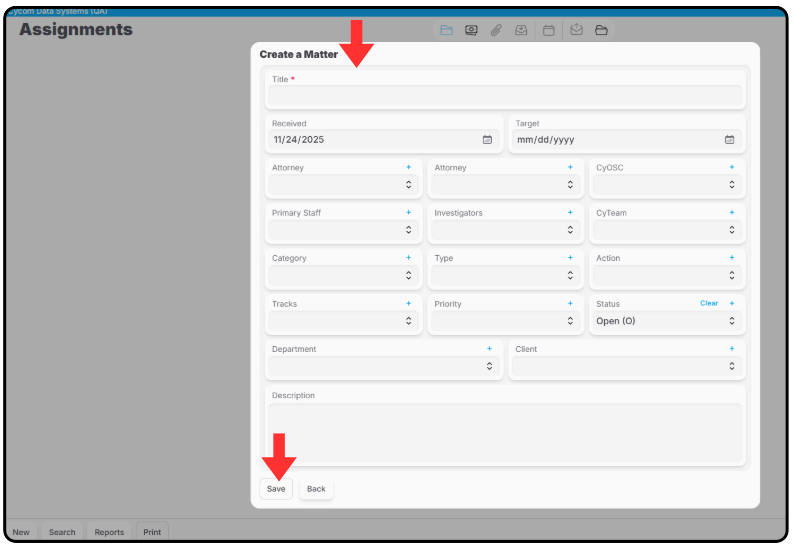
Task: Click the dark open folder icon
Action: pyautogui.click(x=601, y=30)
